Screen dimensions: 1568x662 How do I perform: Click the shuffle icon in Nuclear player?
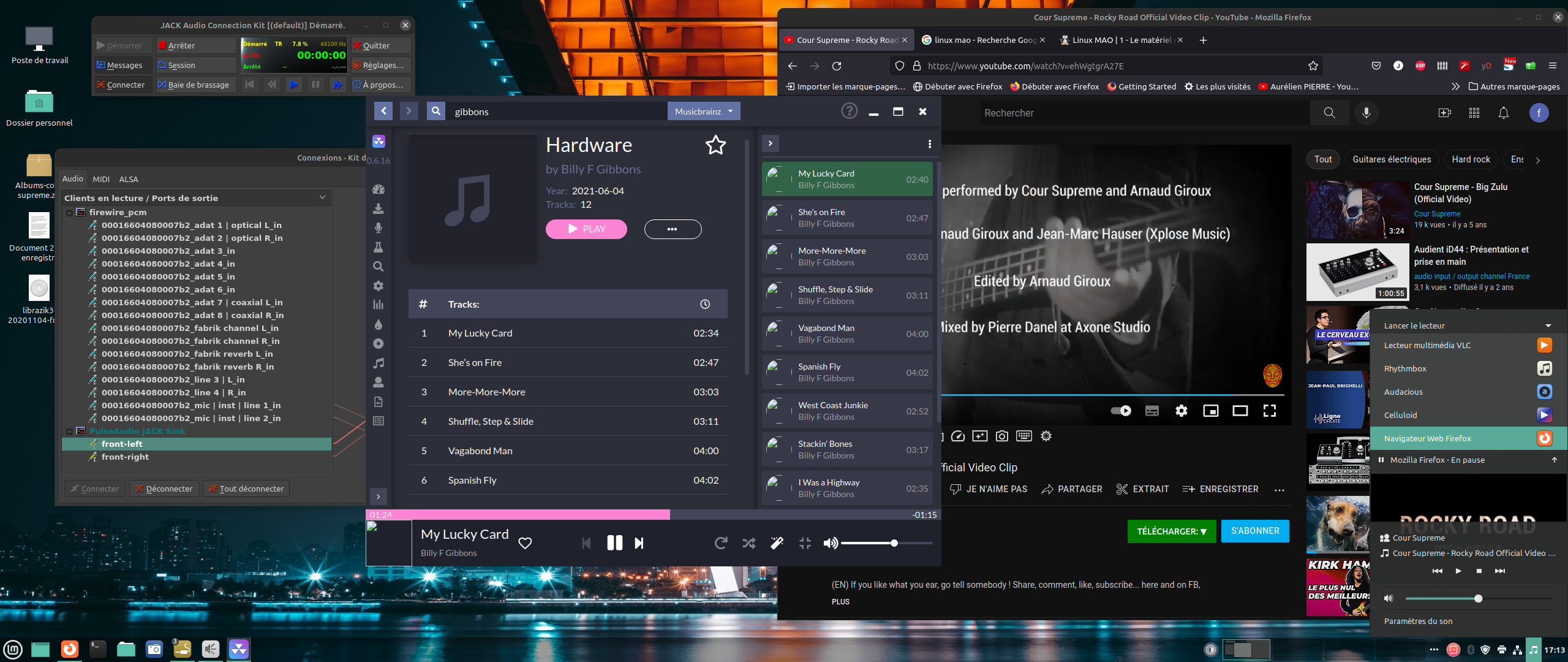pos(748,543)
